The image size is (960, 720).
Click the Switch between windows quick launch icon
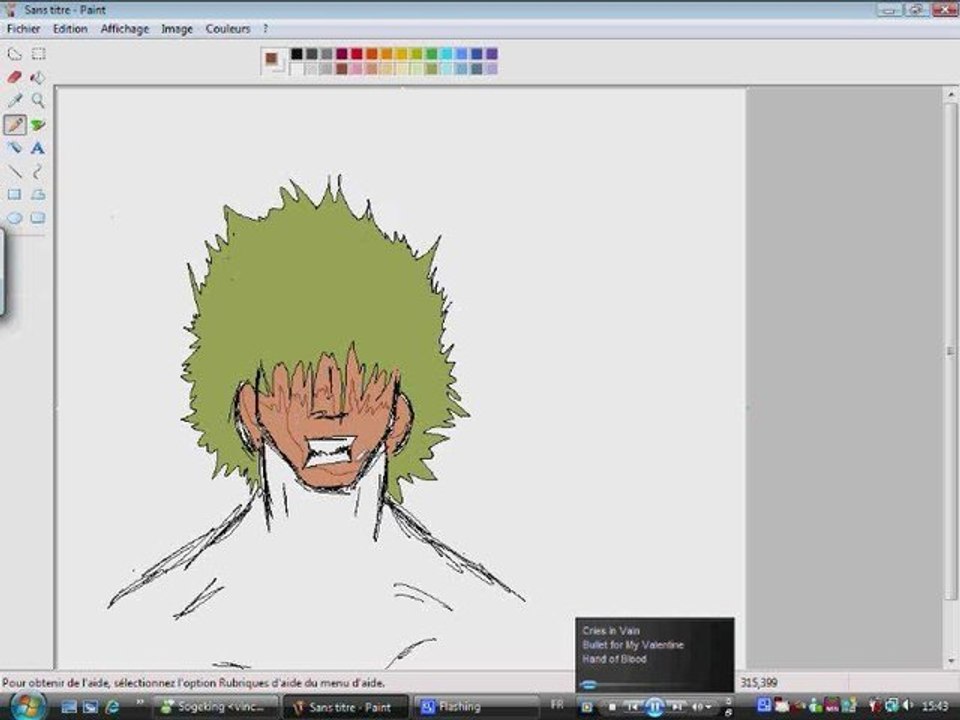pos(91,707)
